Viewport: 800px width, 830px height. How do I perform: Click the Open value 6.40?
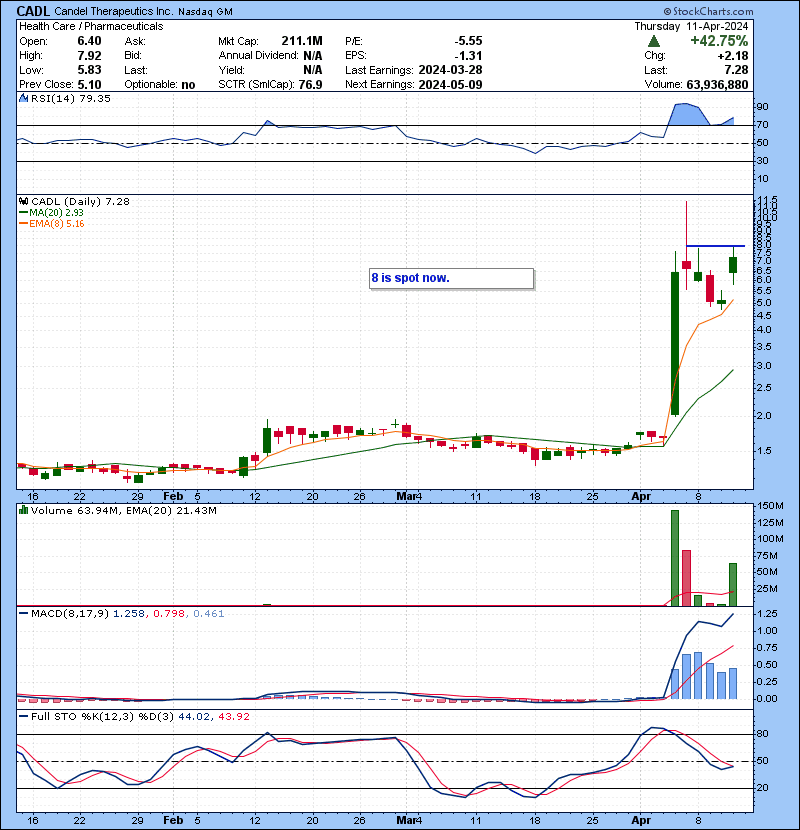pos(89,41)
